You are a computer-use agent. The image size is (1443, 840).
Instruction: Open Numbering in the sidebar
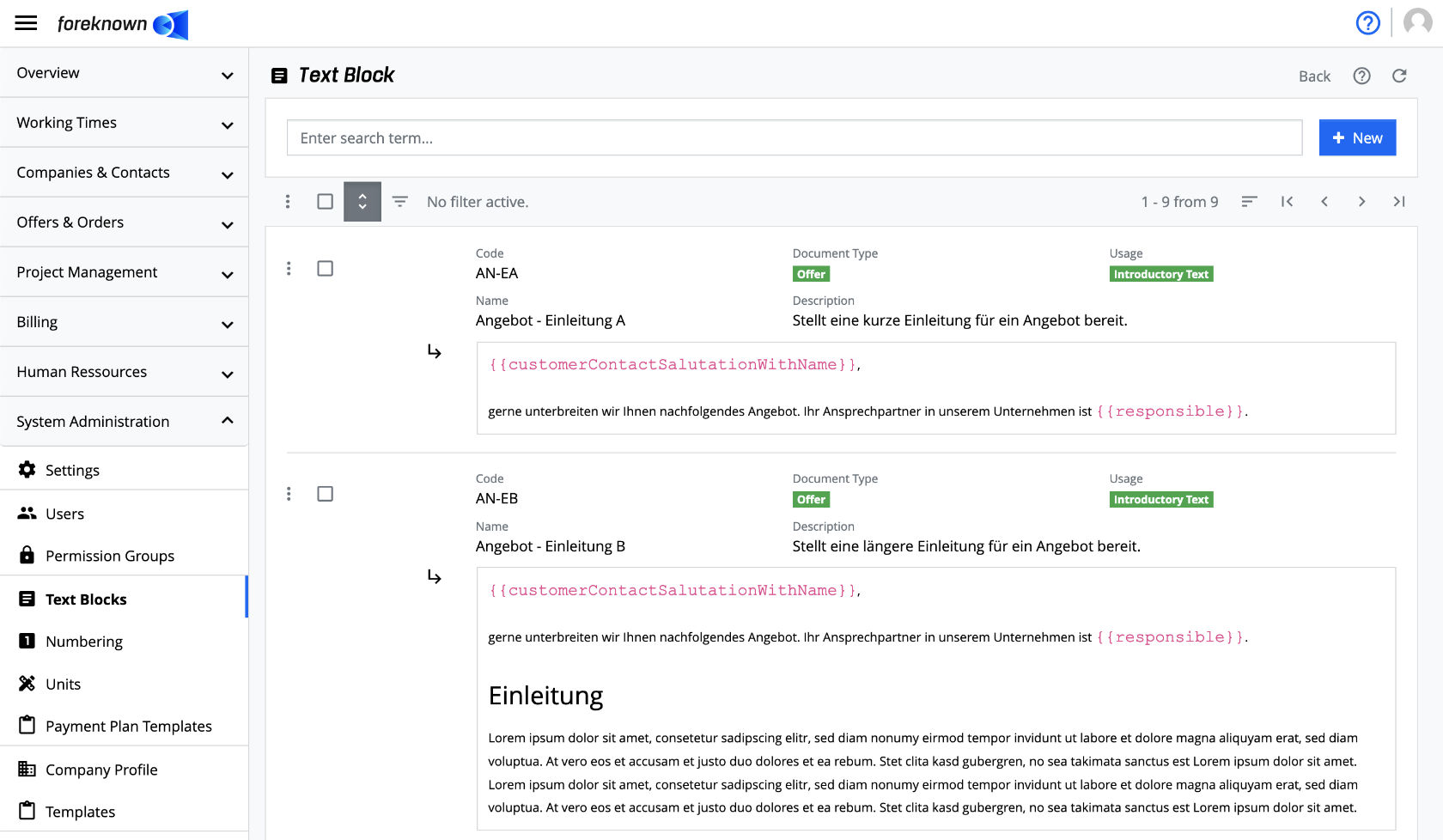[125, 642]
